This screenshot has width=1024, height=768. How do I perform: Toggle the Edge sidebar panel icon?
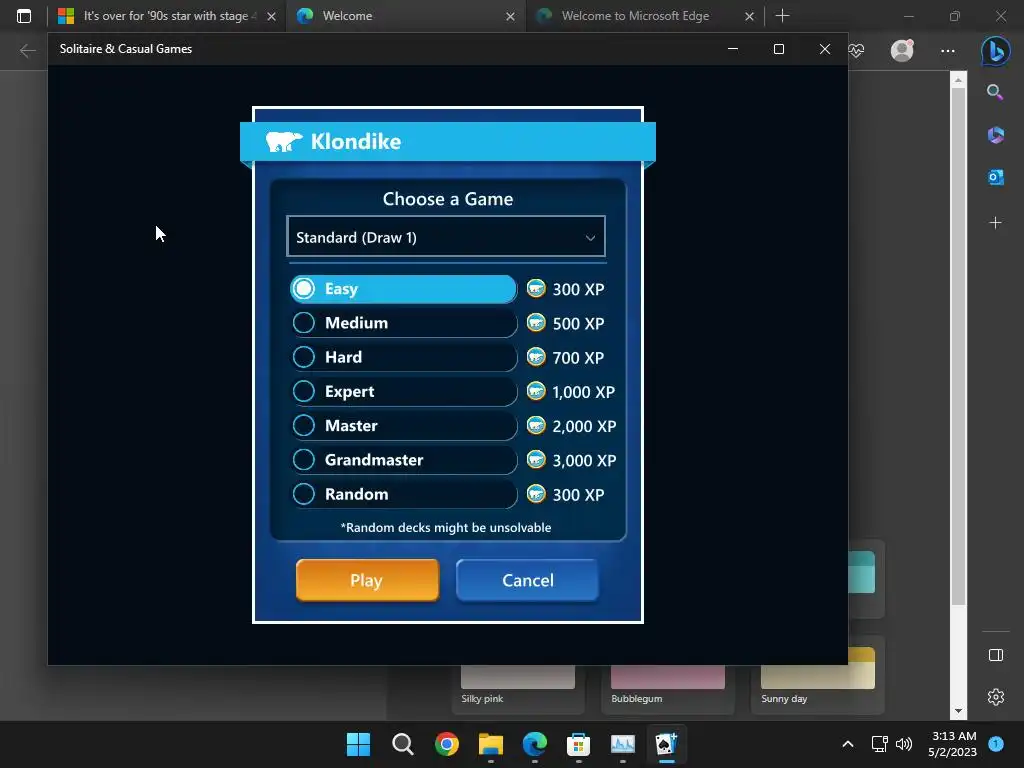tap(995, 655)
